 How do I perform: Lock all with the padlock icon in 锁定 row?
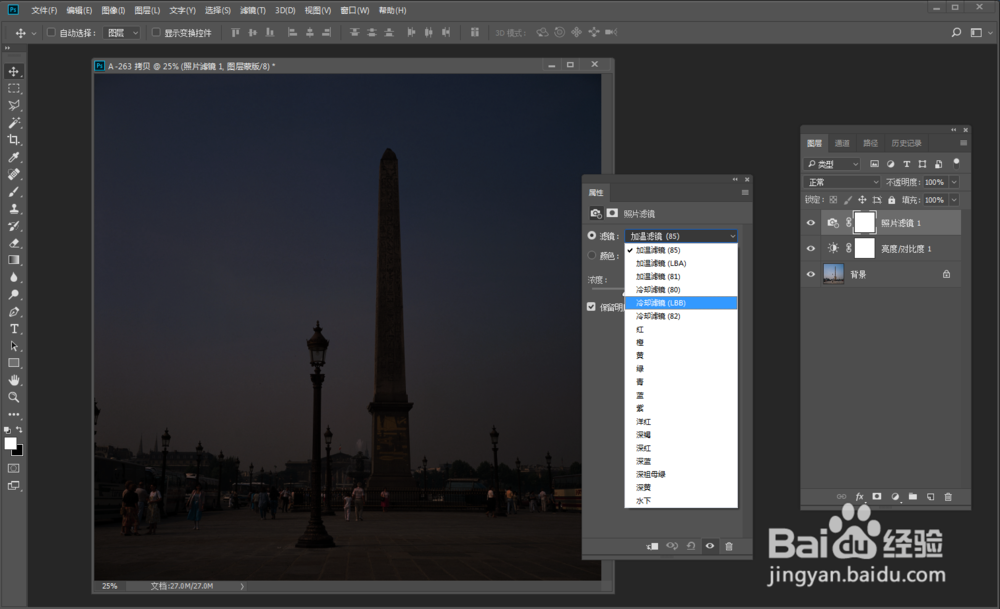892,200
